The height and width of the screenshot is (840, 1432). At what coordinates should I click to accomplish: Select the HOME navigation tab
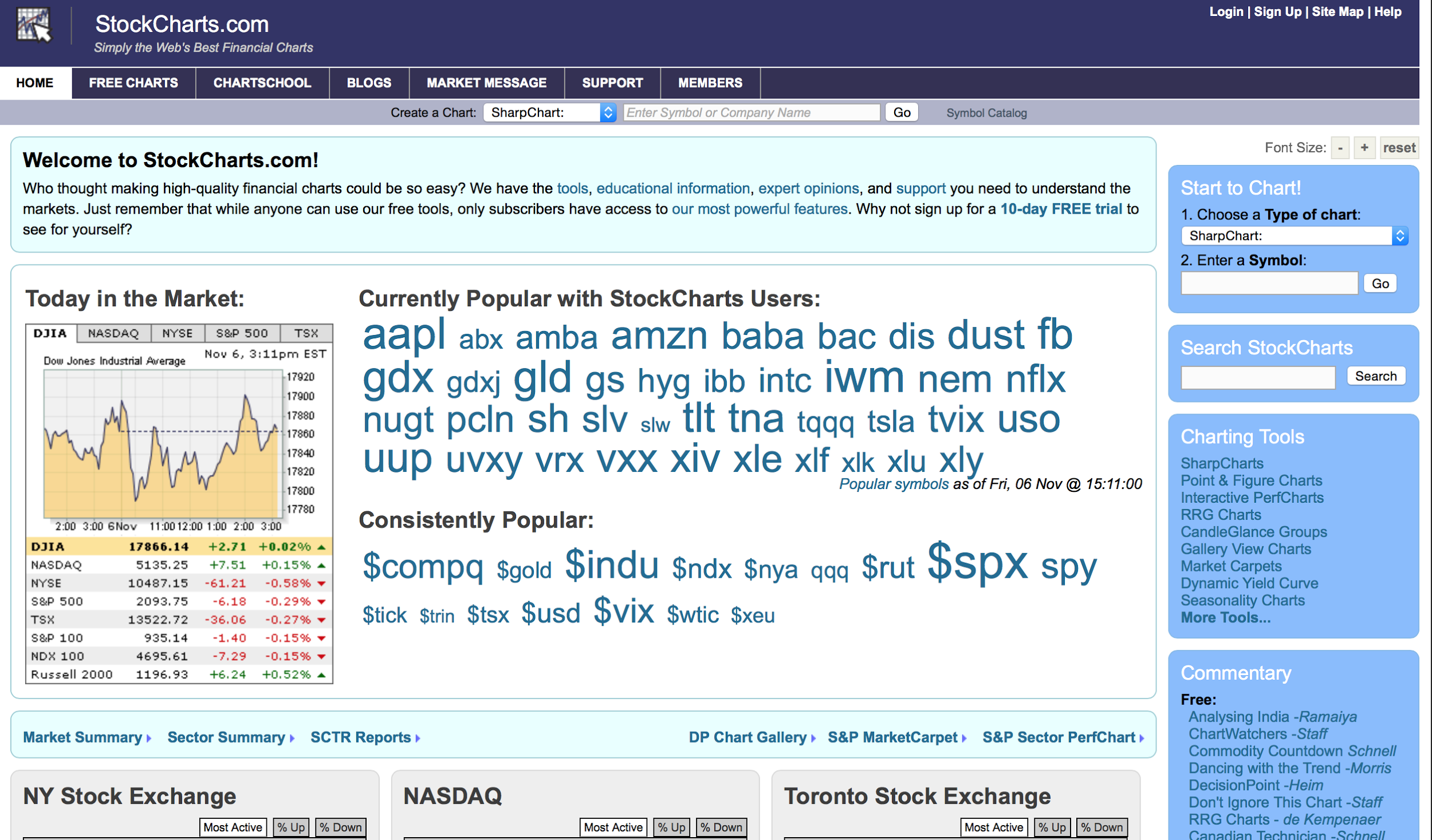36,83
